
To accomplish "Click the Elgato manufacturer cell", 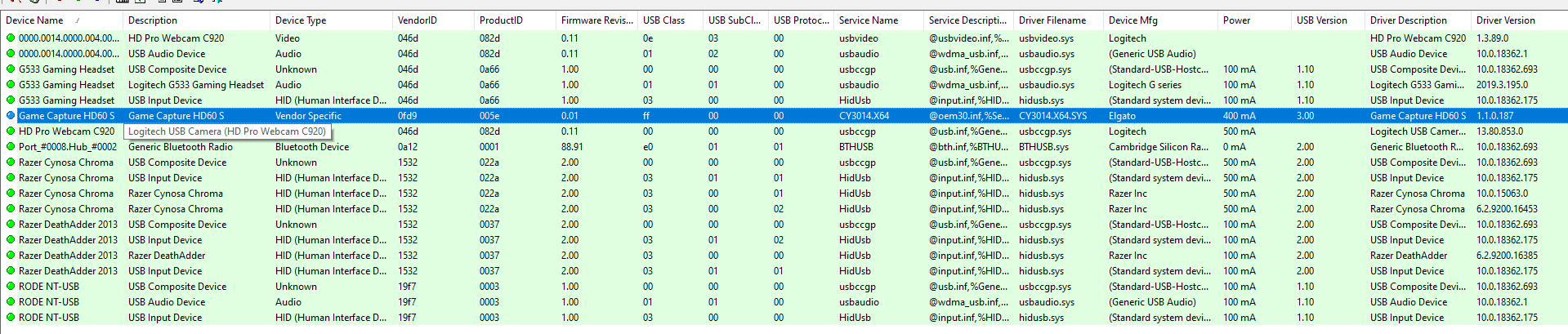I will pyautogui.click(x=1122, y=116).
